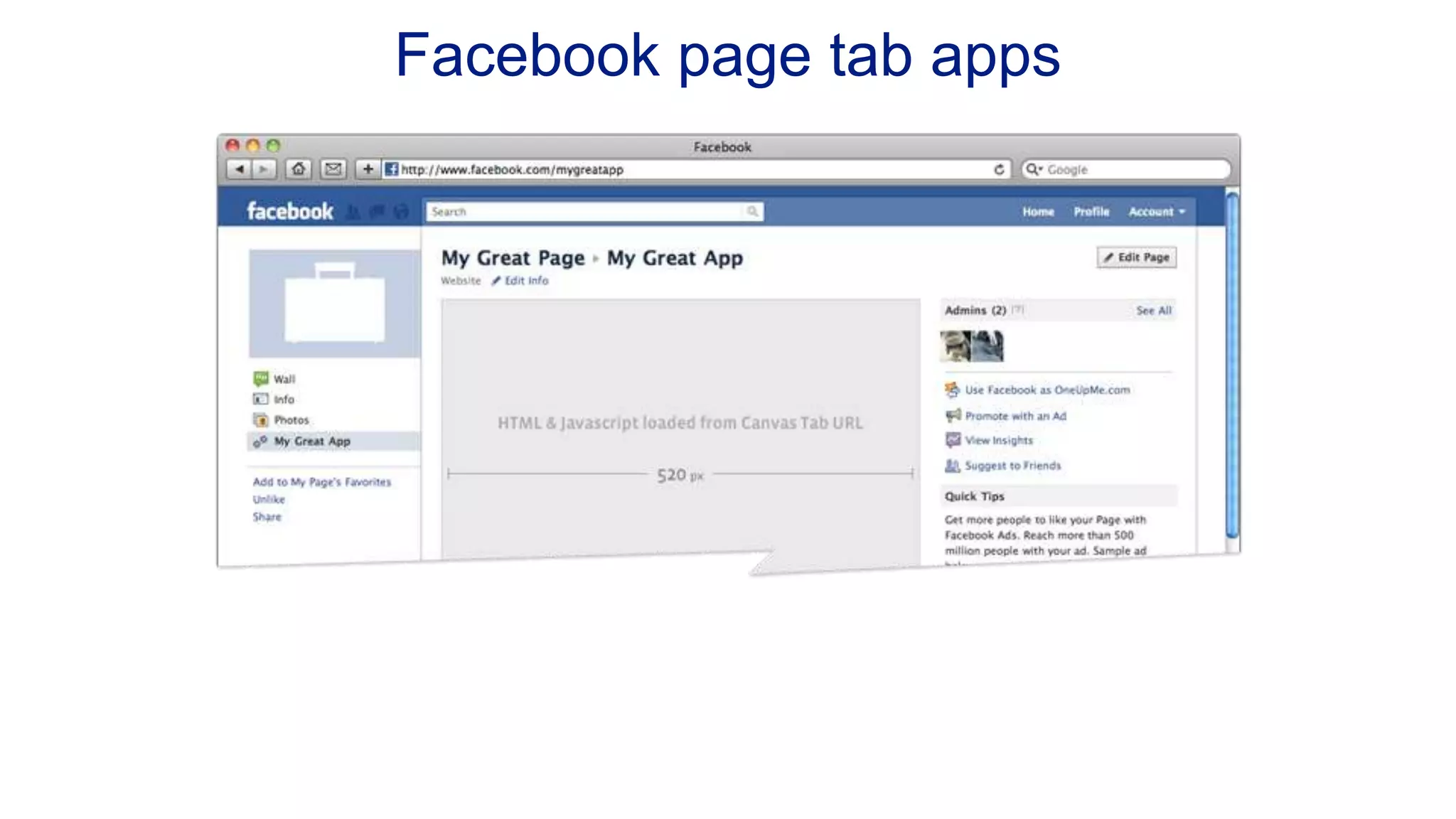Open Profile in Facebook header

(x=1091, y=212)
